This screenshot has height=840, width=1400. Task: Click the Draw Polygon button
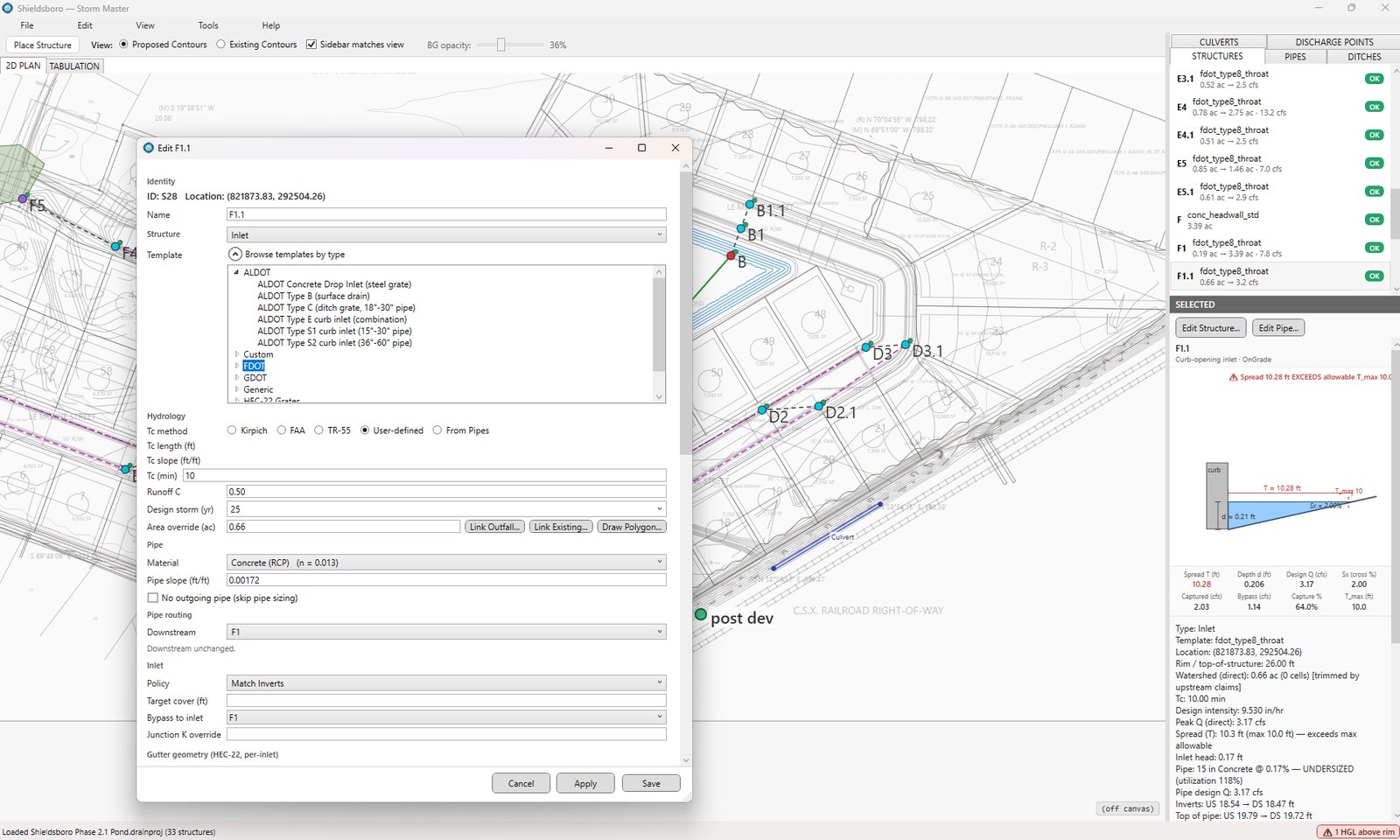tap(632, 527)
